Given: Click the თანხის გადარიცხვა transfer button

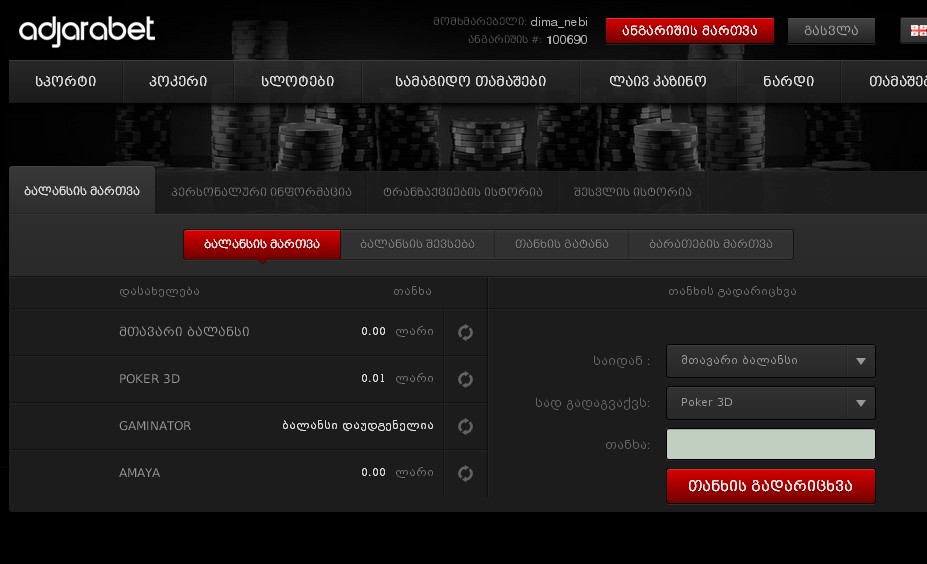Looking at the screenshot, I should (x=770, y=486).
